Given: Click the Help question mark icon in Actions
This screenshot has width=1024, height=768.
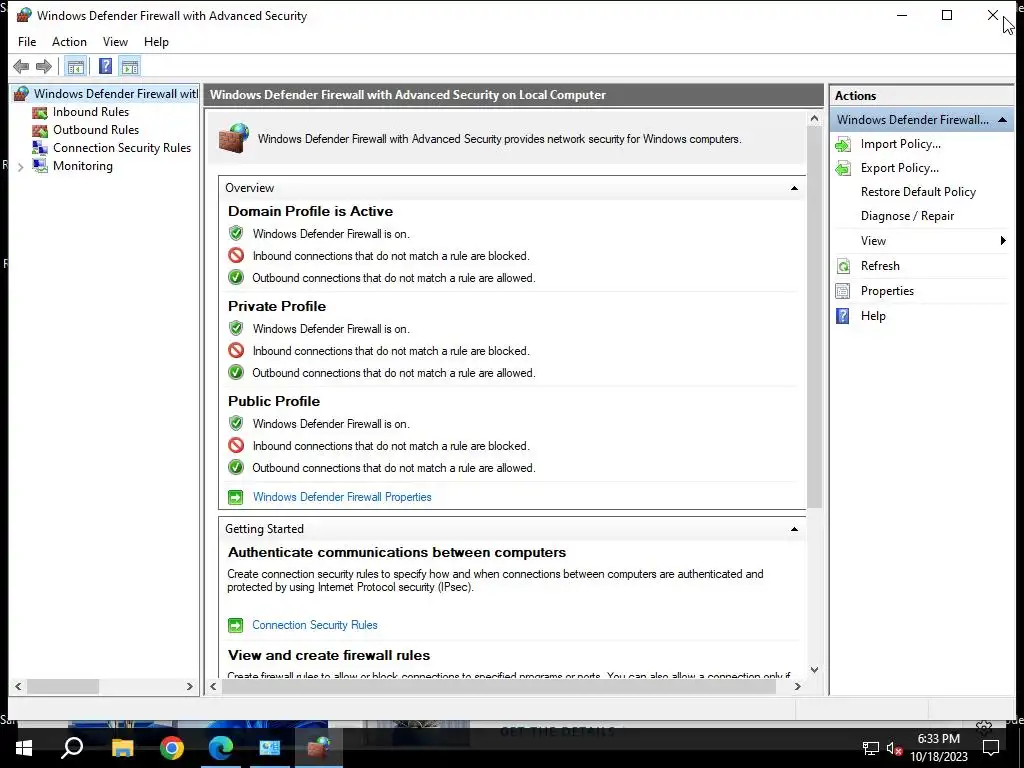Looking at the screenshot, I should coord(843,316).
